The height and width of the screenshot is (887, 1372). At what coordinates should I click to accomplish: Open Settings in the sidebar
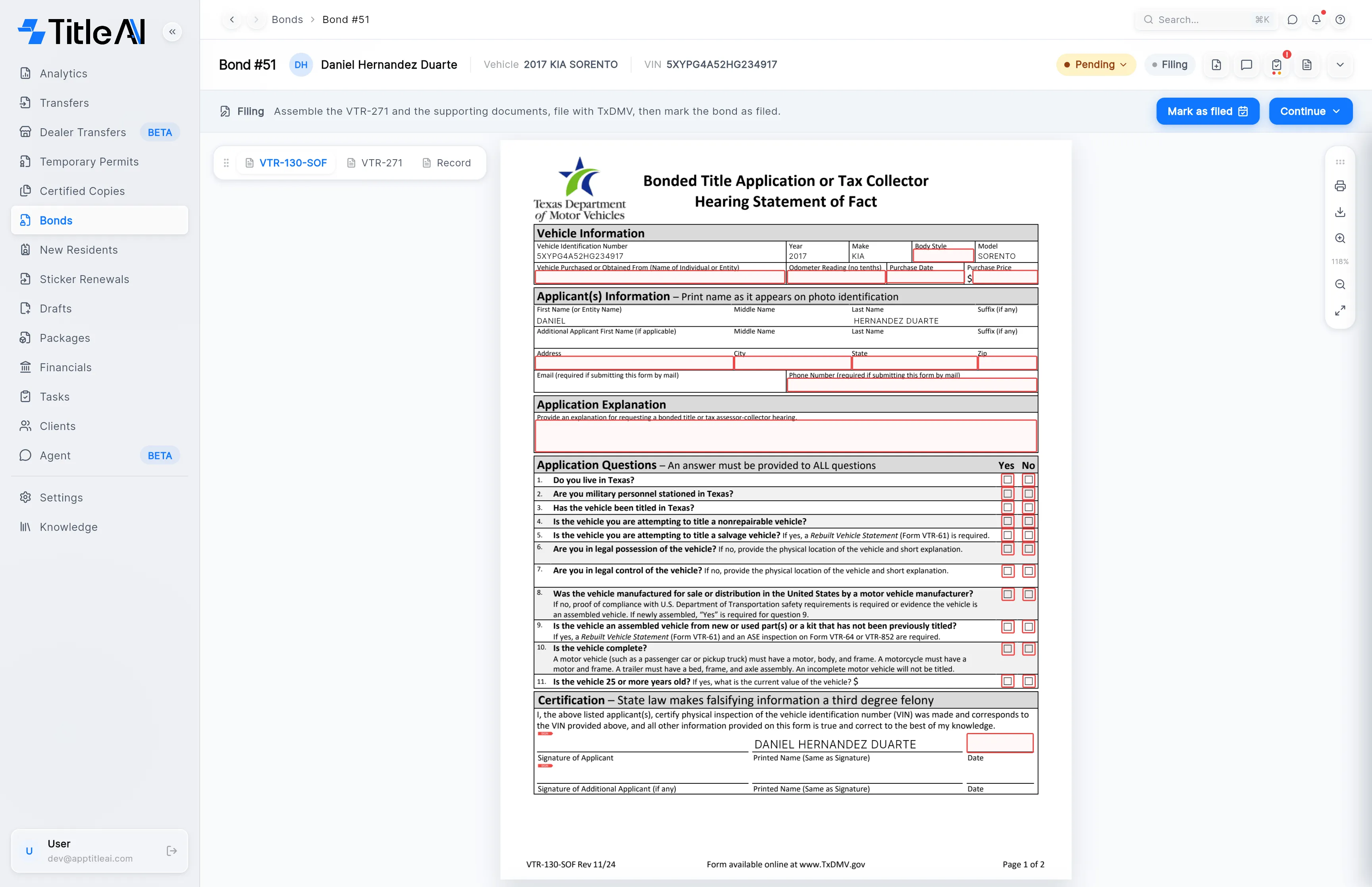(x=100, y=497)
